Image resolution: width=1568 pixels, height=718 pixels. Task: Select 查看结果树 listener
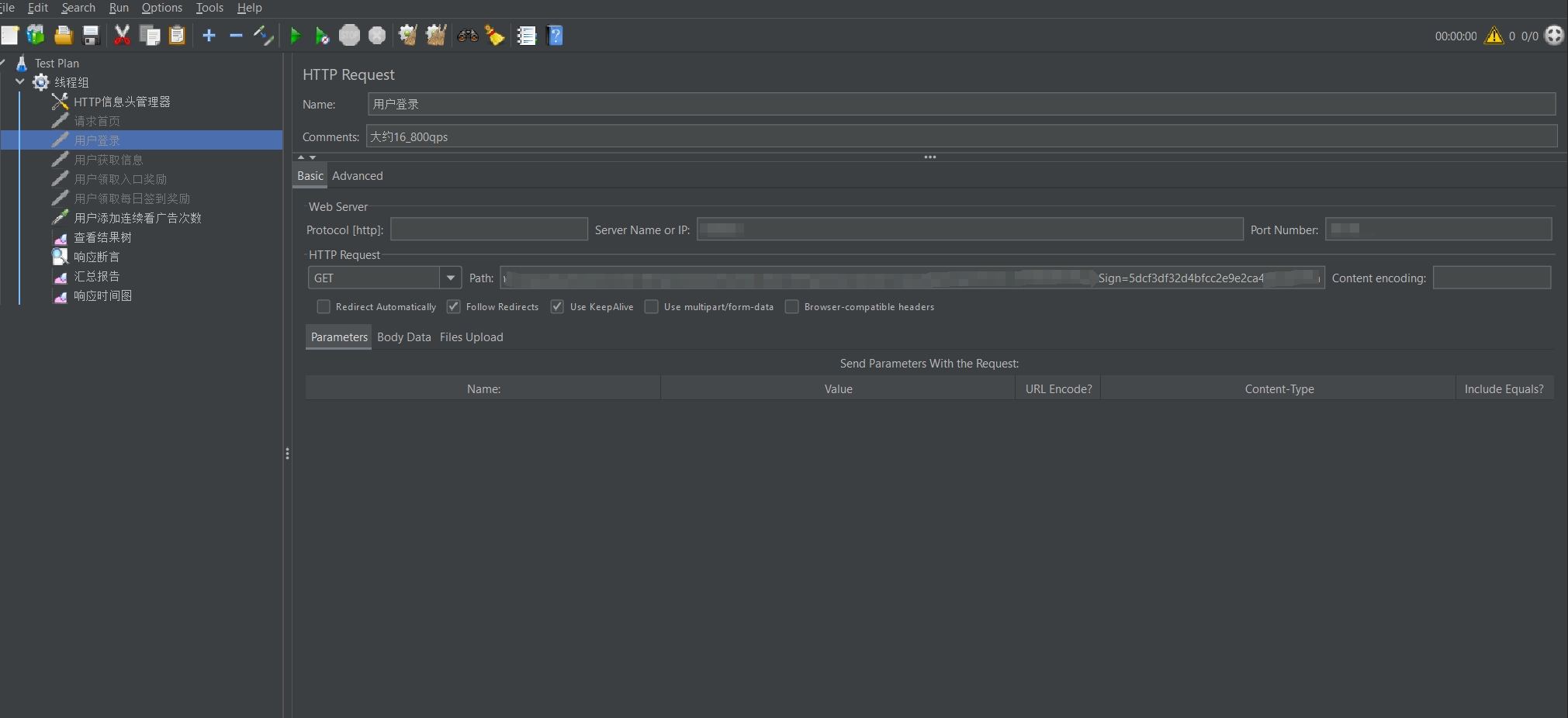[x=102, y=237]
